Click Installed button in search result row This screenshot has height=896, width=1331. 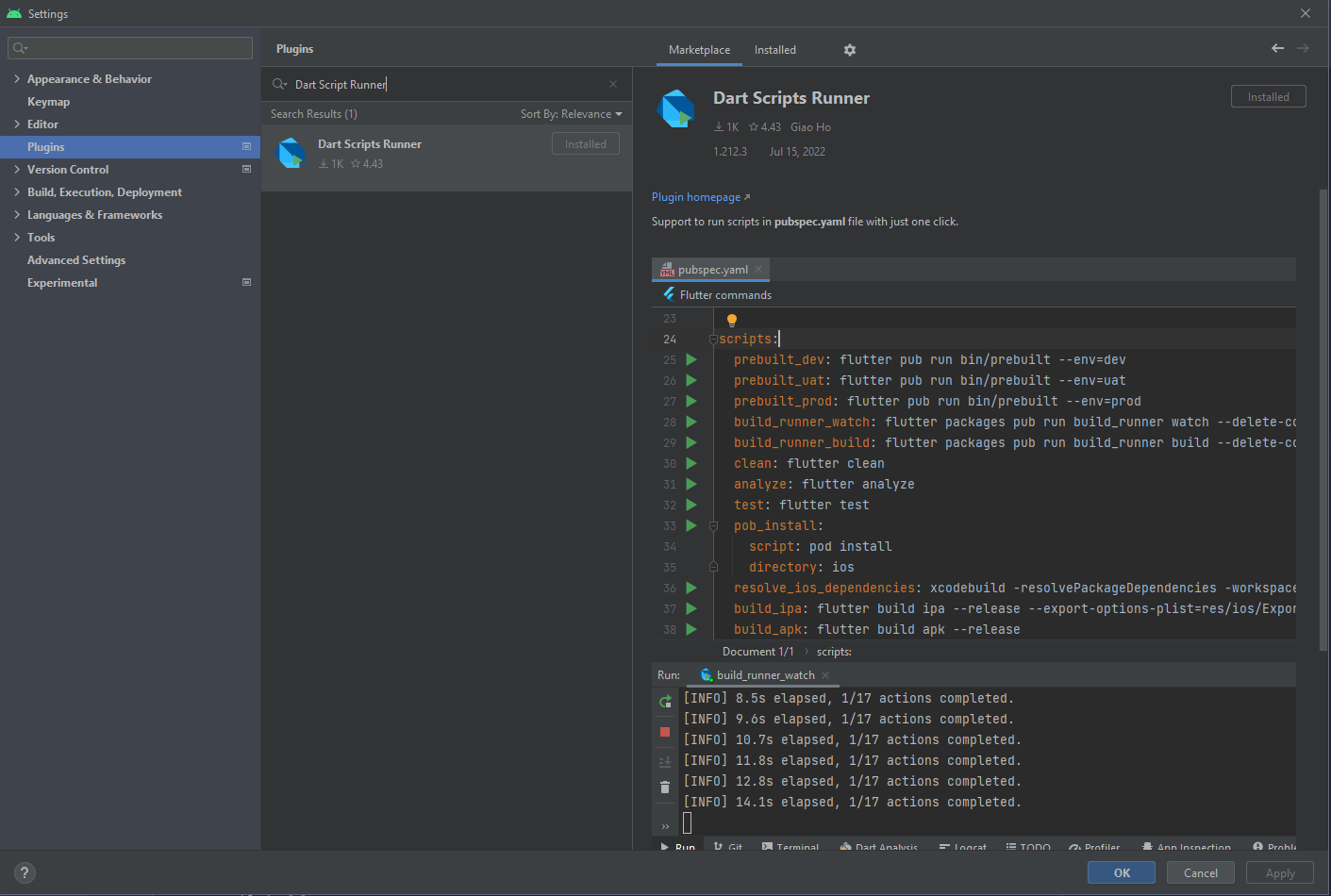click(x=586, y=143)
